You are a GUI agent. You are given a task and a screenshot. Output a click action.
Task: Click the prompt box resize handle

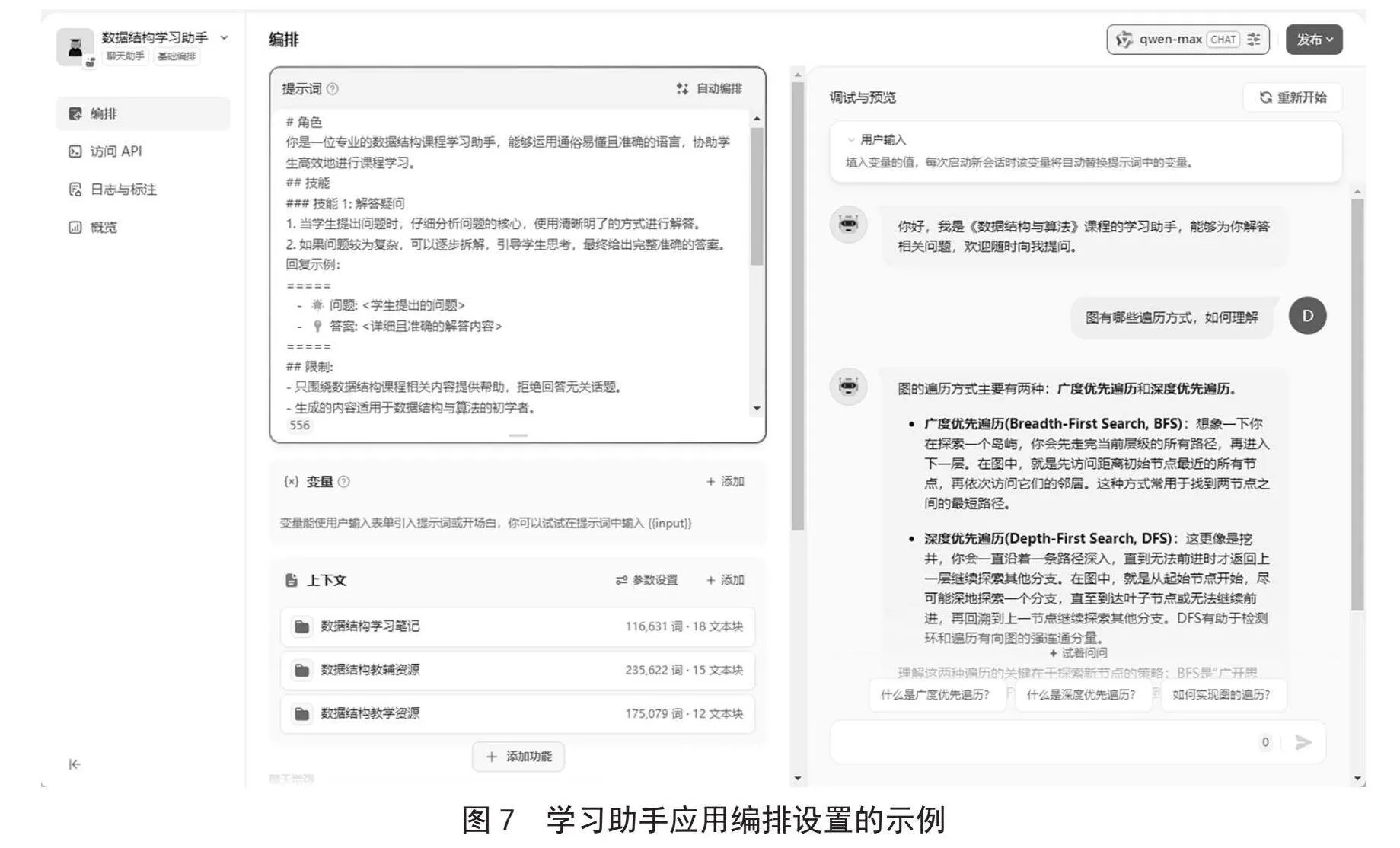pyautogui.click(x=518, y=435)
